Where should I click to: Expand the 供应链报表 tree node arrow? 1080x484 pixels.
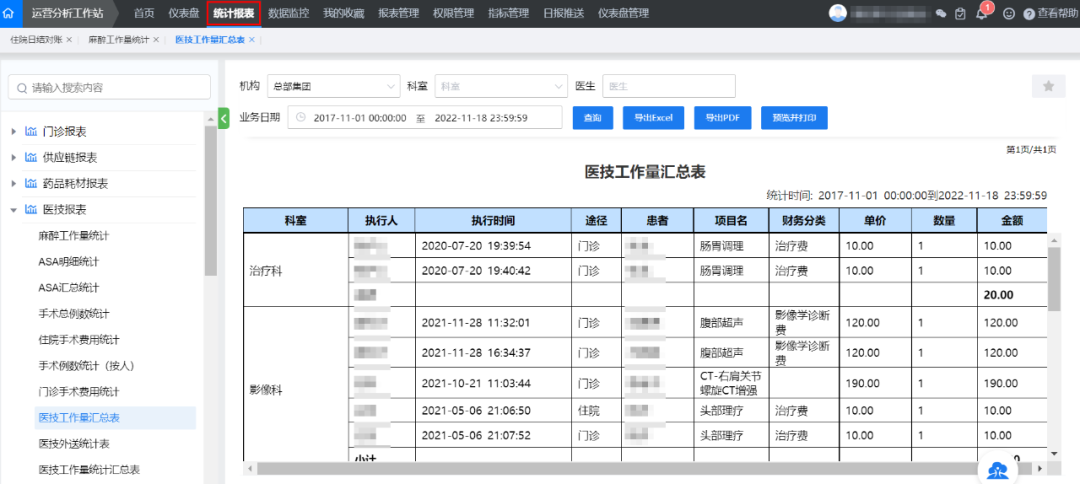(14, 158)
